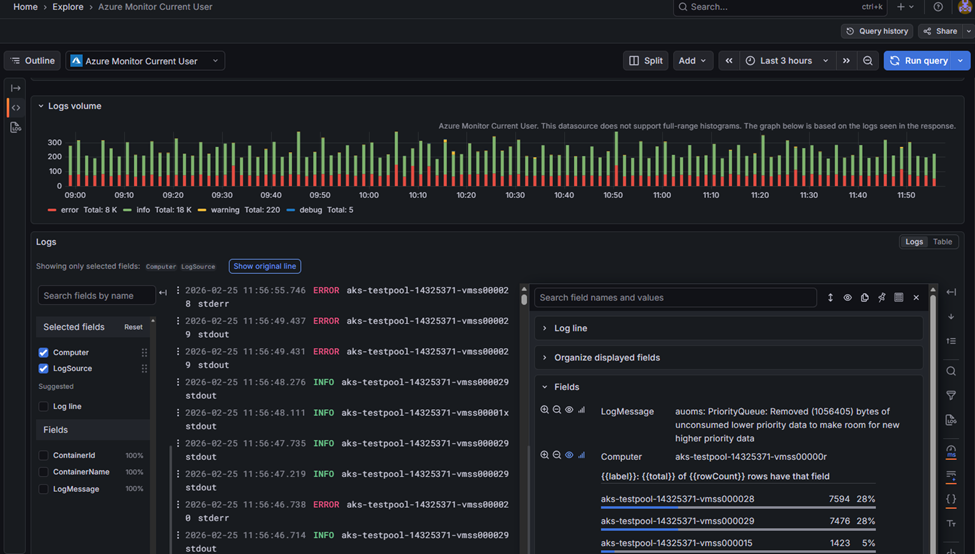Uncheck the LogSource selected field

pos(43,369)
